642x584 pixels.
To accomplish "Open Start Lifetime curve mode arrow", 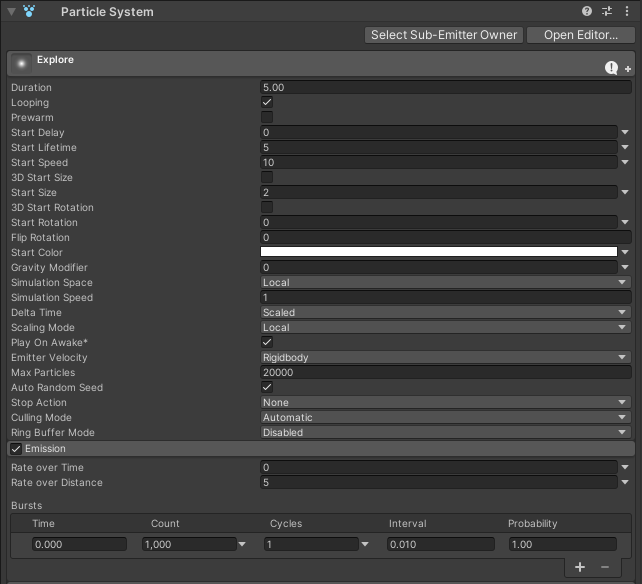I will pyautogui.click(x=625, y=147).
